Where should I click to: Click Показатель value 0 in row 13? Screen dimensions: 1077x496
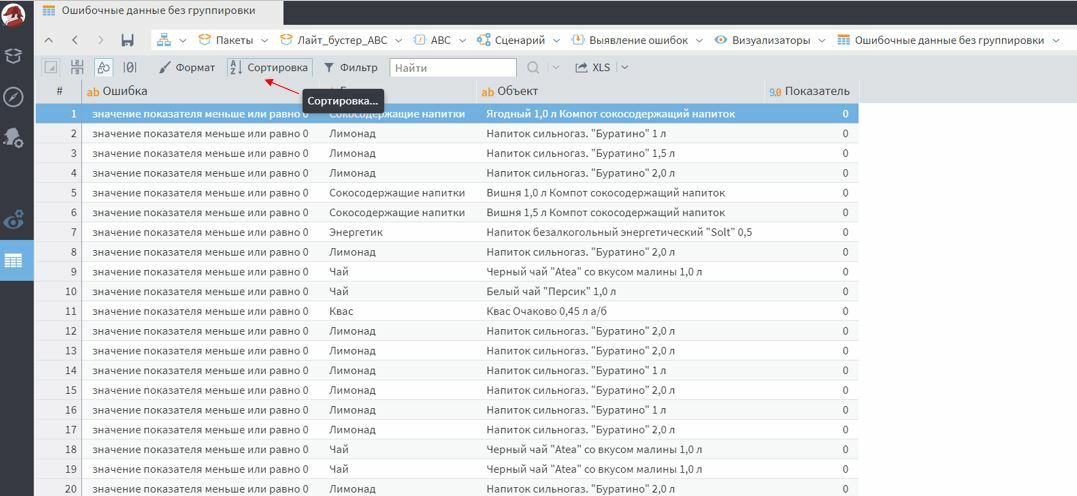tap(810, 351)
